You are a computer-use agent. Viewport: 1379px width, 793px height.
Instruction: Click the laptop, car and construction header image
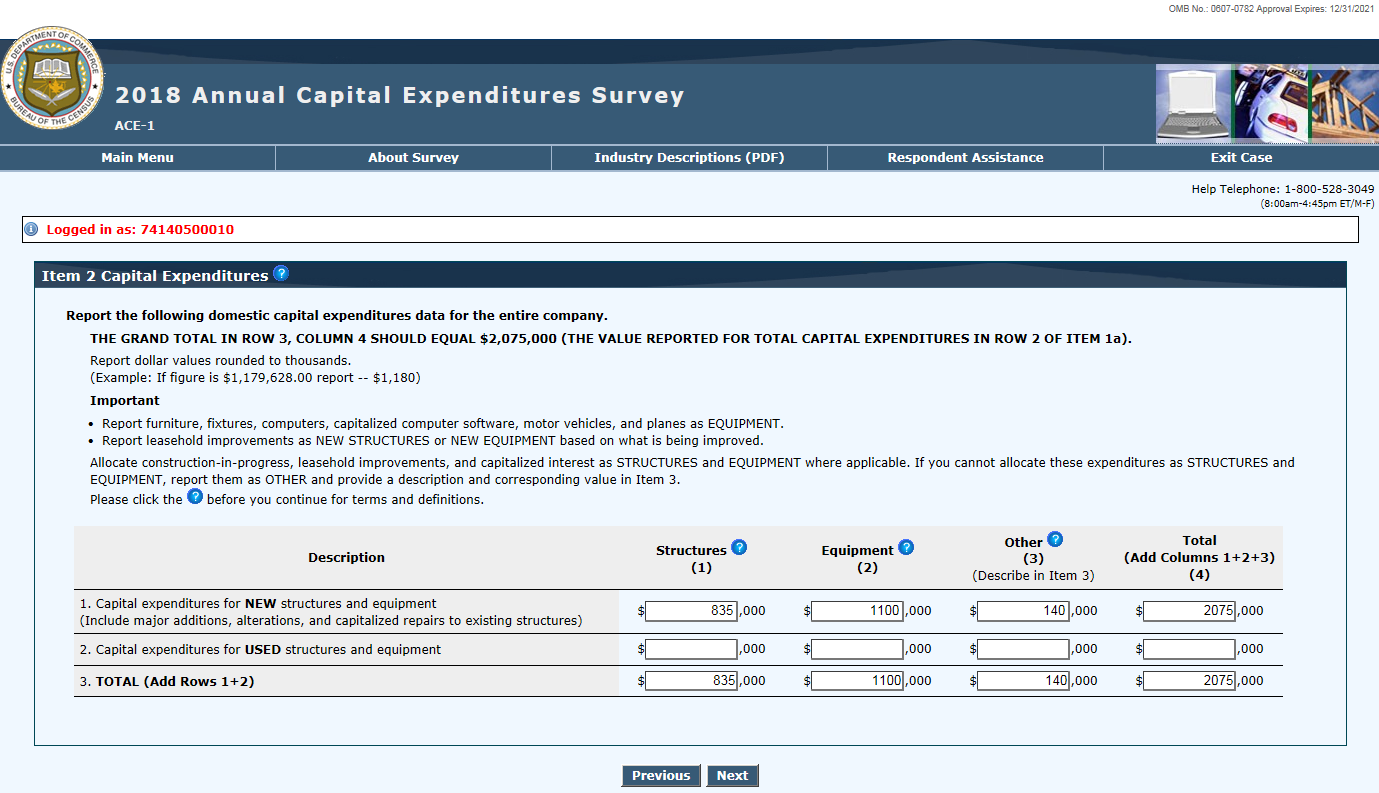[x=1267, y=103]
